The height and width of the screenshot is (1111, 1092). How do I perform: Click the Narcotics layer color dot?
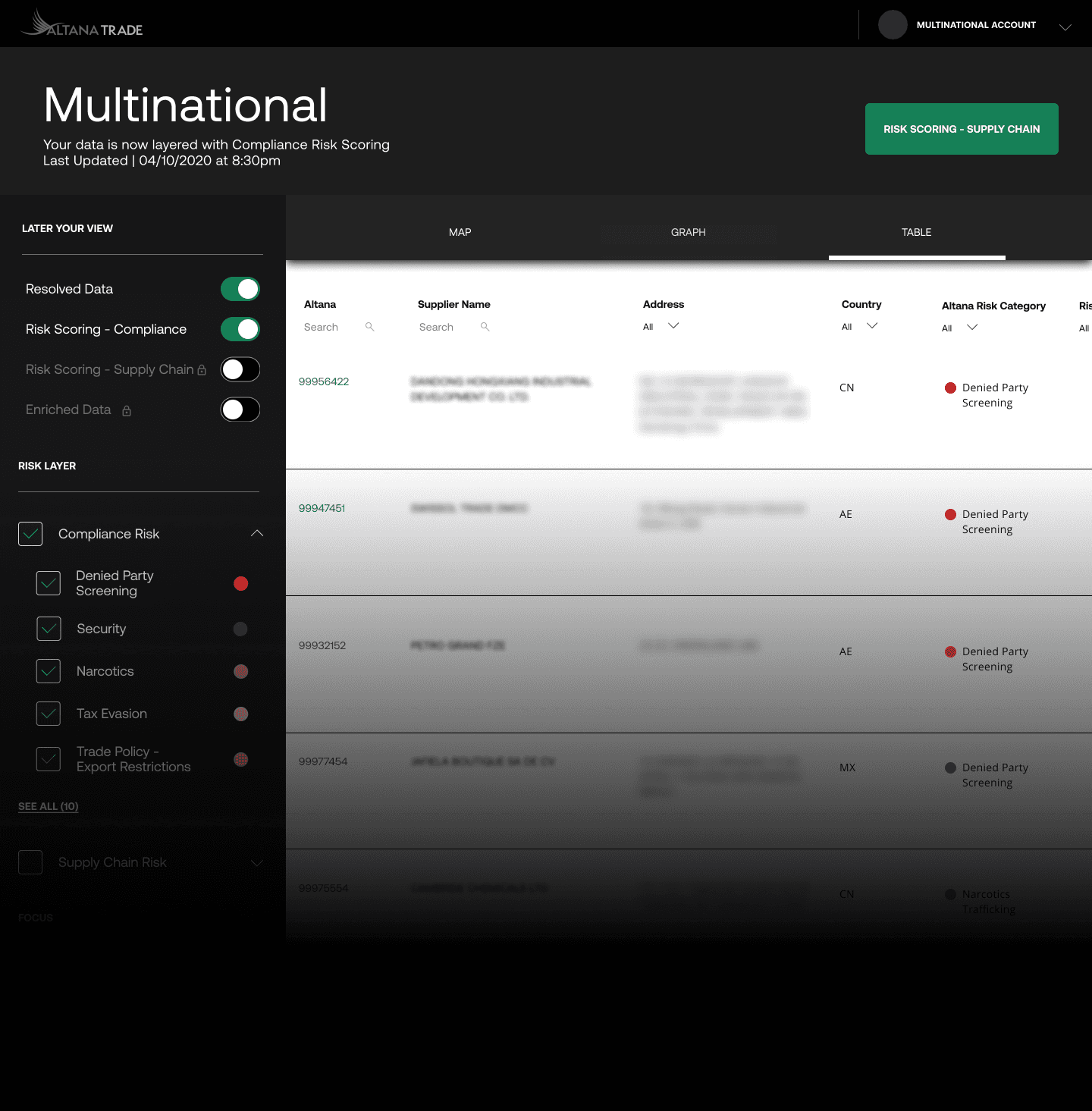pyautogui.click(x=241, y=671)
